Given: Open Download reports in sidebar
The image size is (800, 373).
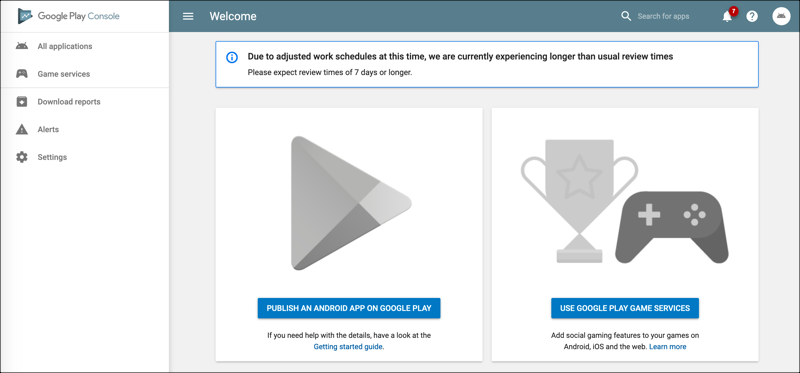Looking at the screenshot, I should (85, 102).
